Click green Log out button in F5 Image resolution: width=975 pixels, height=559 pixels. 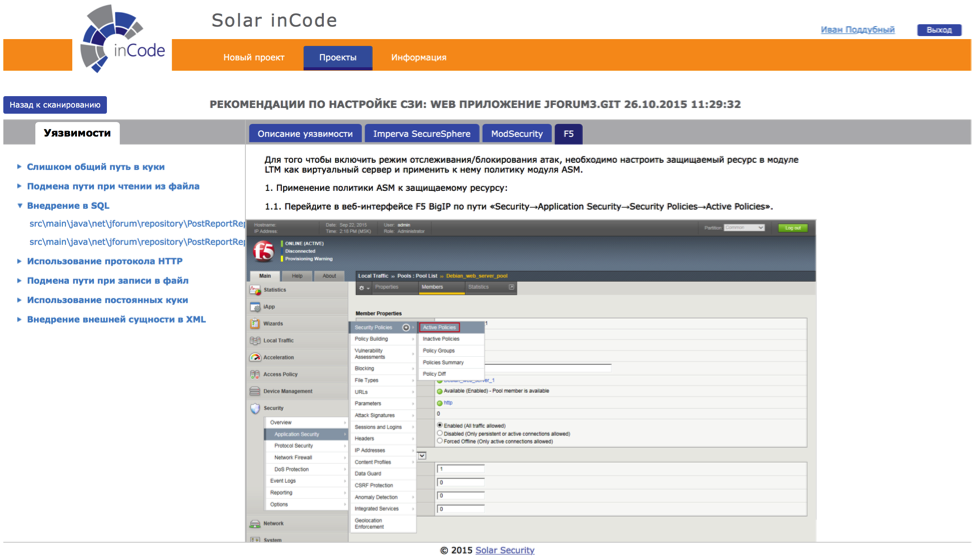tap(793, 228)
